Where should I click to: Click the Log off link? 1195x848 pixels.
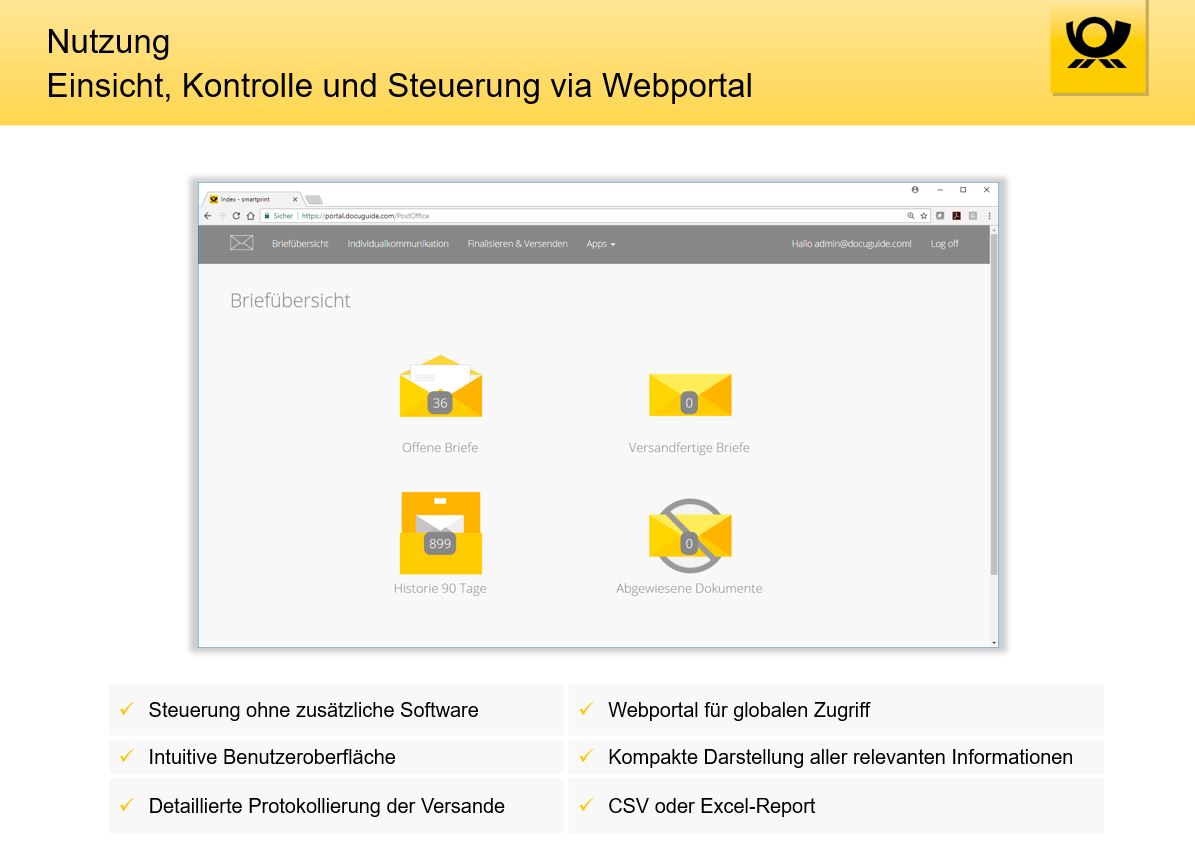[x=944, y=244]
